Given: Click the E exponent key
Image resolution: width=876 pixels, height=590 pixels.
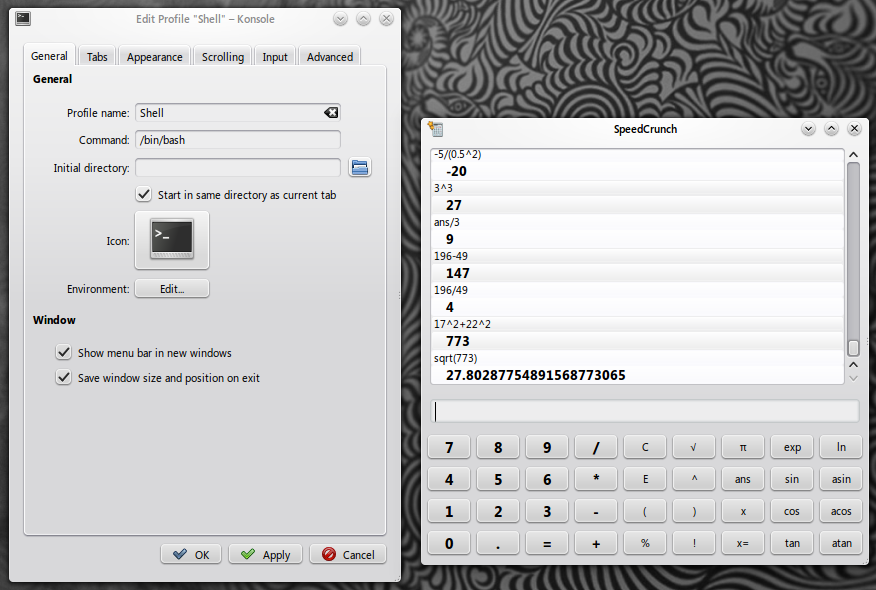Looking at the screenshot, I should [645, 479].
